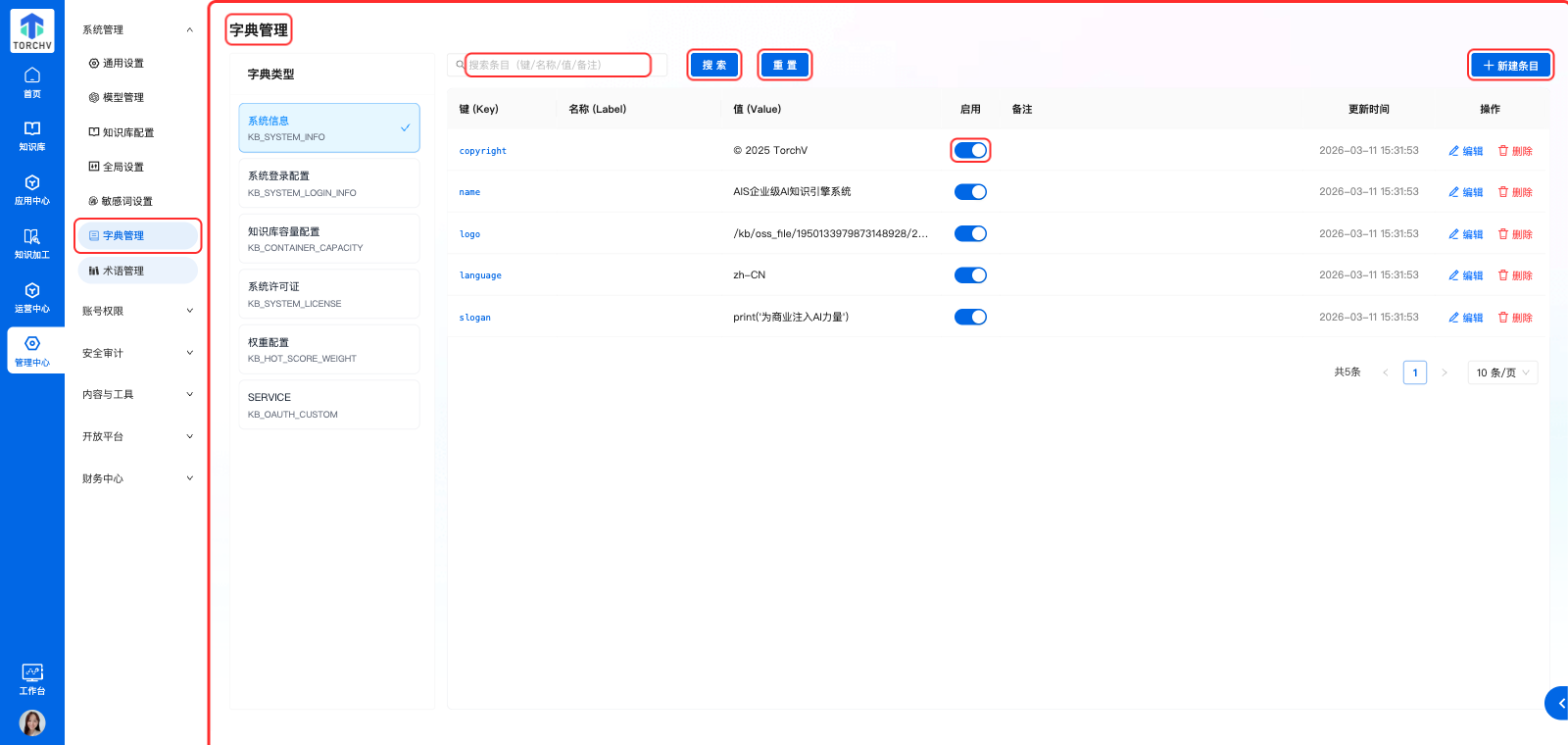Open the 10 条/页 page size dropdown

[x=1502, y=372]
